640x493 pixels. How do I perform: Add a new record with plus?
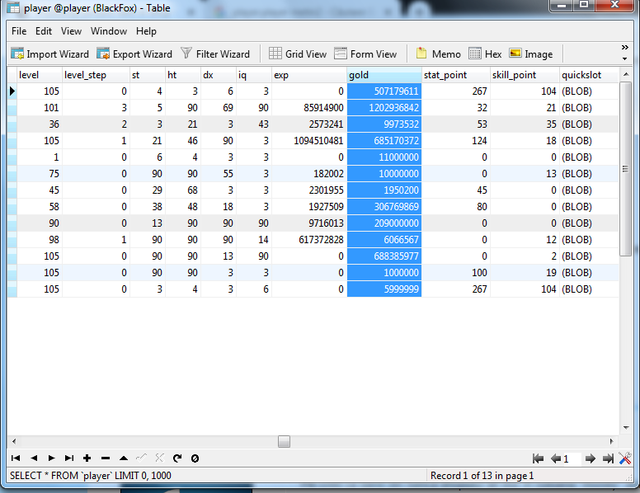87,458
